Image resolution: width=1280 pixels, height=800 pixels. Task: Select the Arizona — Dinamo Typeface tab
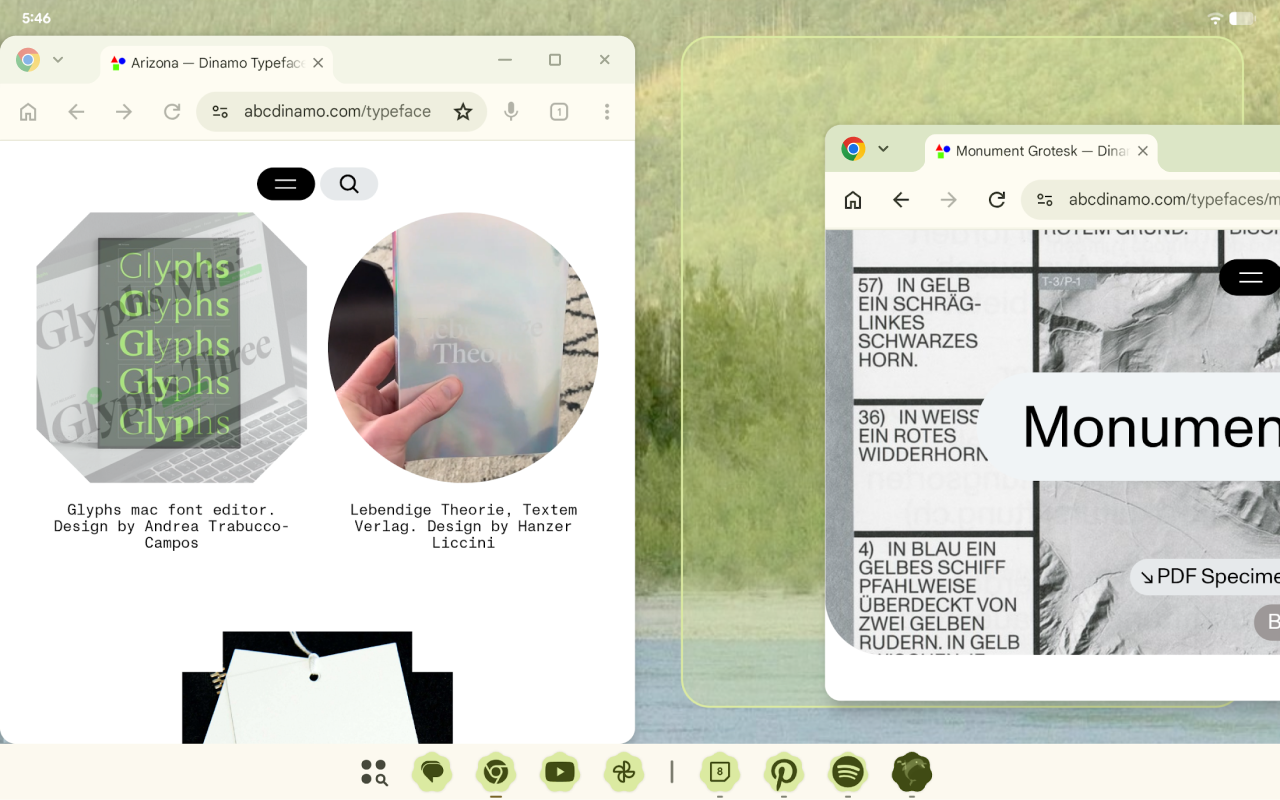tap(216, 63)
